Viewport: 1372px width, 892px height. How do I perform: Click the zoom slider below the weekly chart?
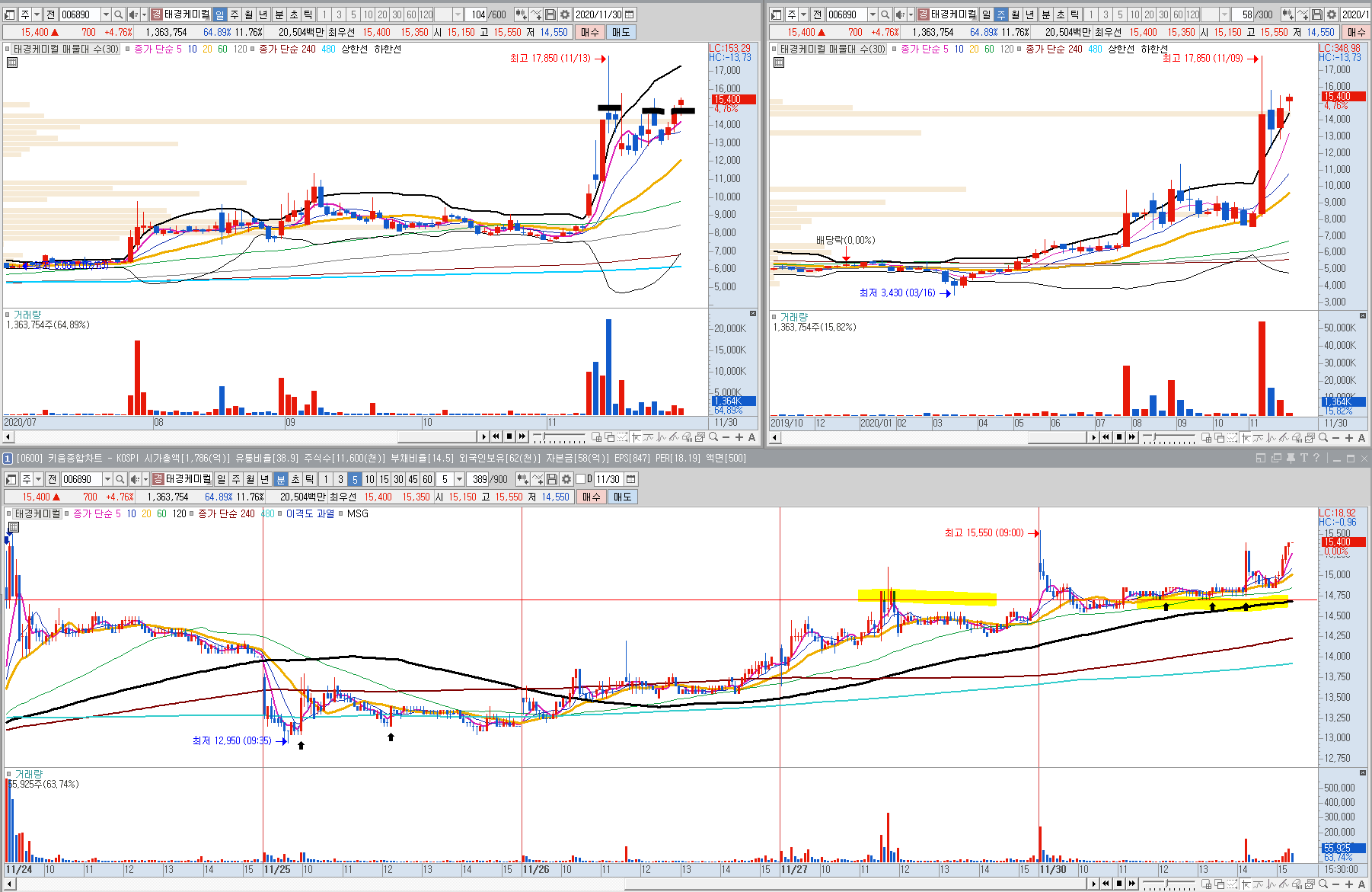pos(1169,437)
